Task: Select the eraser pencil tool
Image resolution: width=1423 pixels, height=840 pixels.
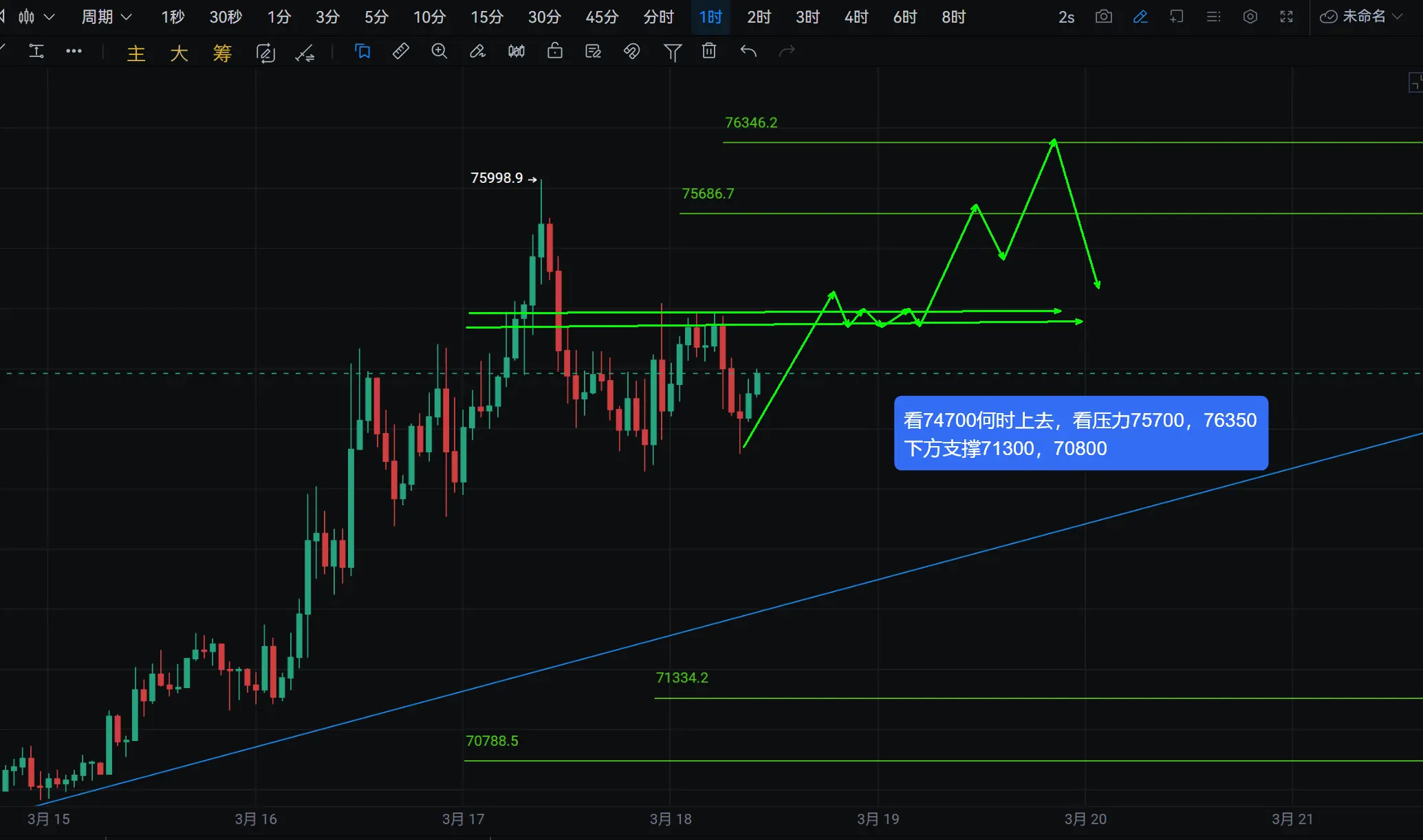Action: (x=477, y=52)
